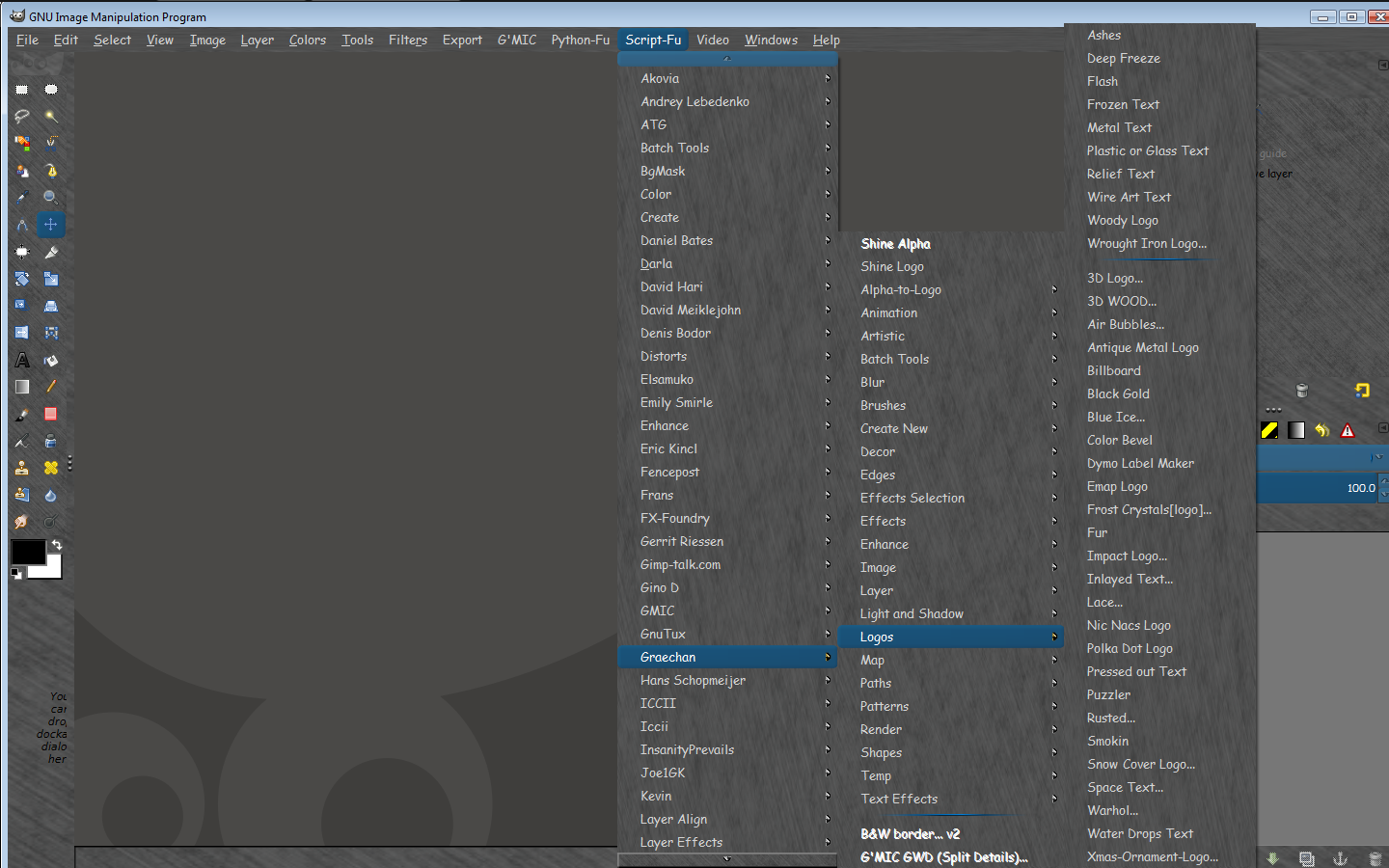Open the black foreground color swatch
The image size is (1389, 868).
(x=28, y=552)
